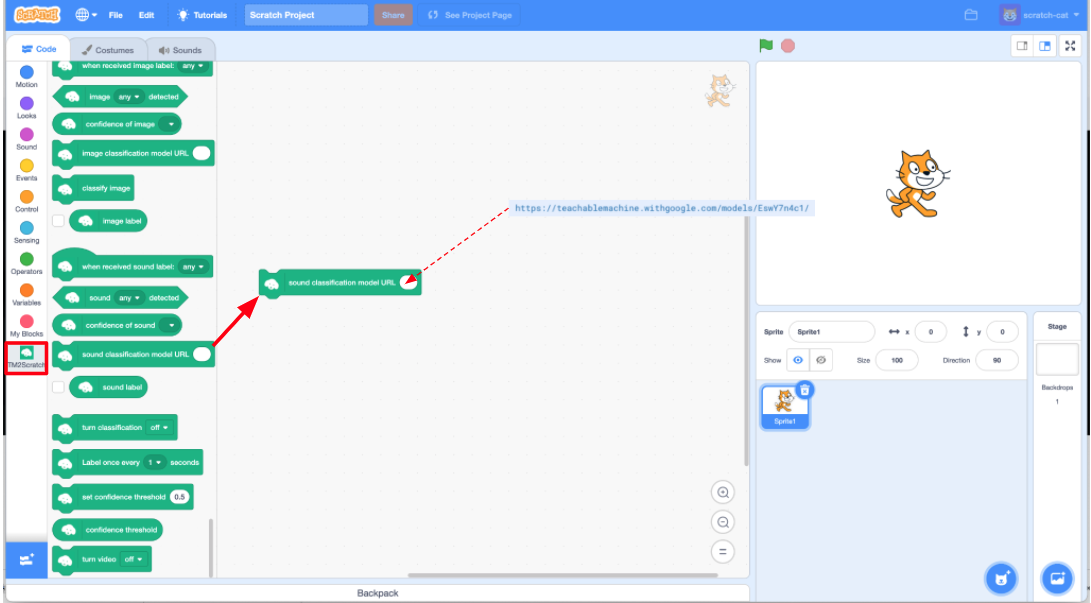Click the Direction field 90
1091x603 pixels.
click(996, 360)
